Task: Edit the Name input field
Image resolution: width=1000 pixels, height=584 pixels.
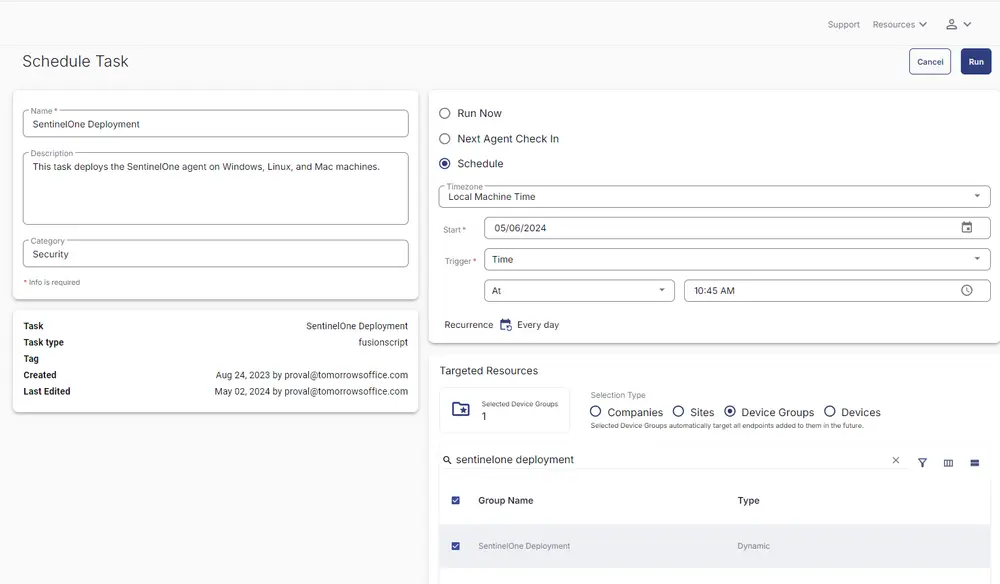Action: tap(216, 124)
